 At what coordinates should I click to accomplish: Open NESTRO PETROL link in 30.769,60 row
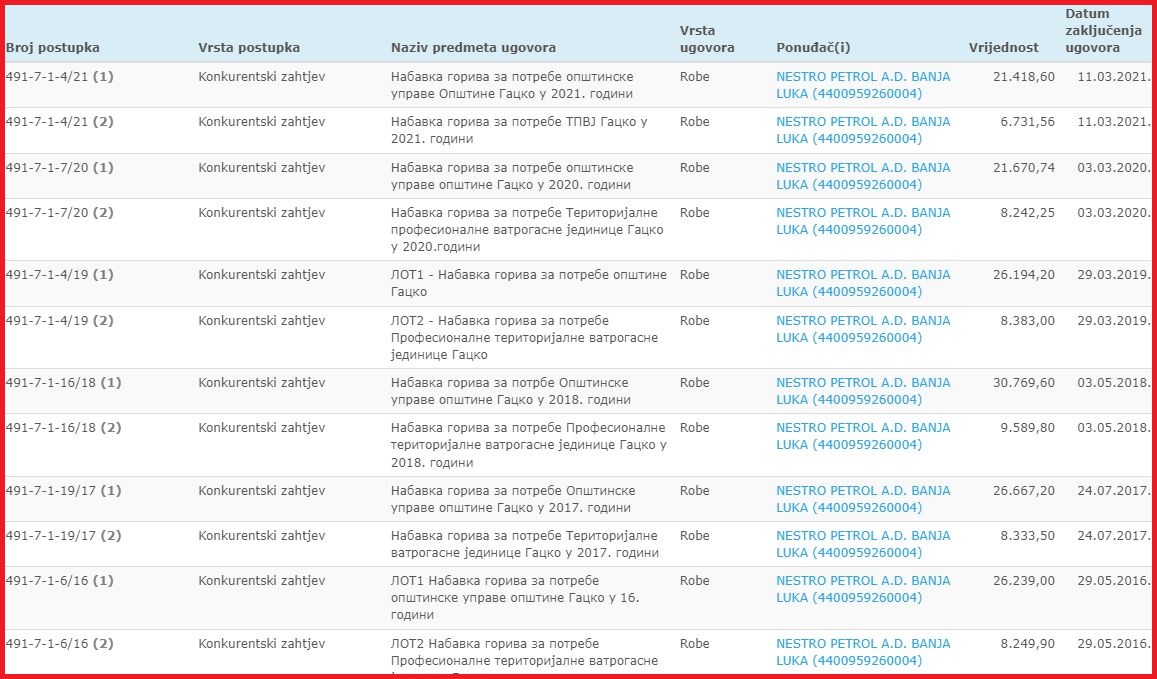pyautogui.click(x=863, y=391)
